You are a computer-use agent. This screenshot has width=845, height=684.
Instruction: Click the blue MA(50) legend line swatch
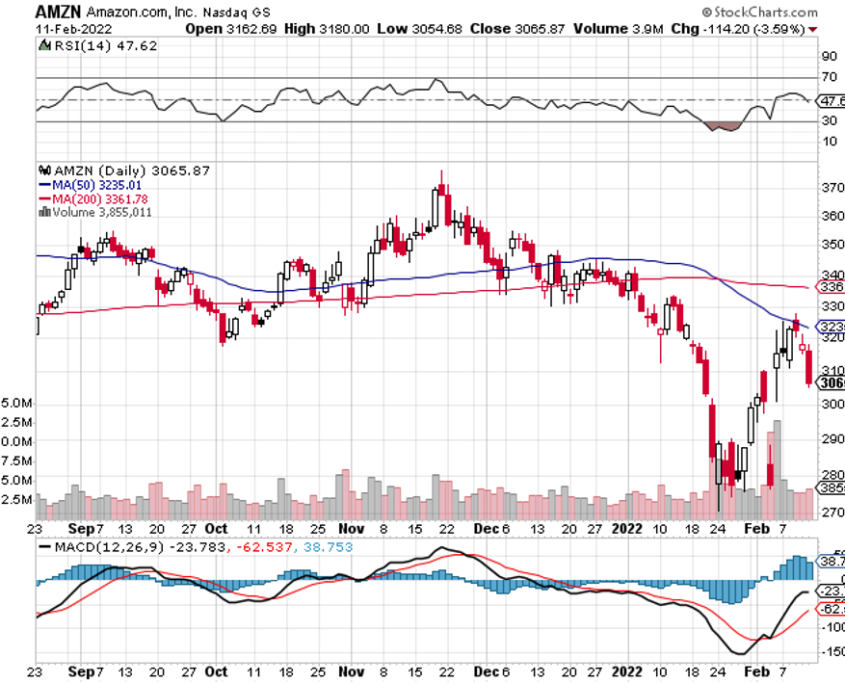pos(45,185)
